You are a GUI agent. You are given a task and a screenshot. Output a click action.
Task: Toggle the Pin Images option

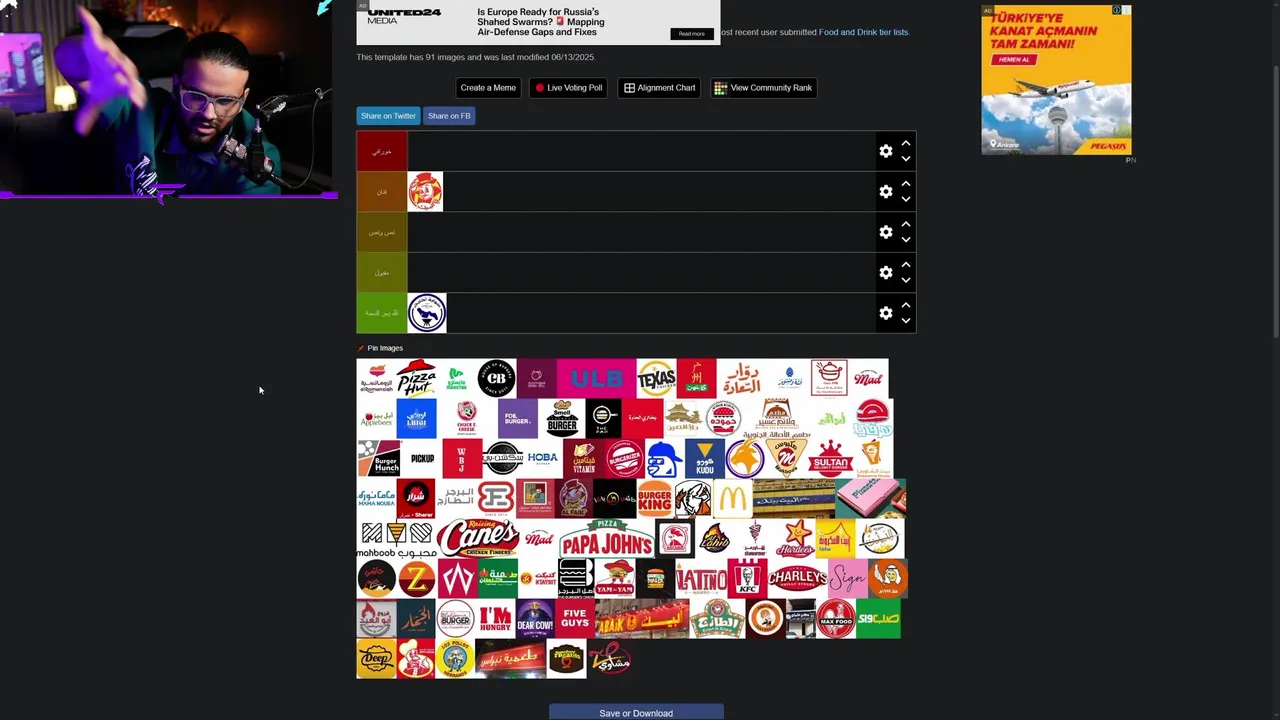click(380, 348)
